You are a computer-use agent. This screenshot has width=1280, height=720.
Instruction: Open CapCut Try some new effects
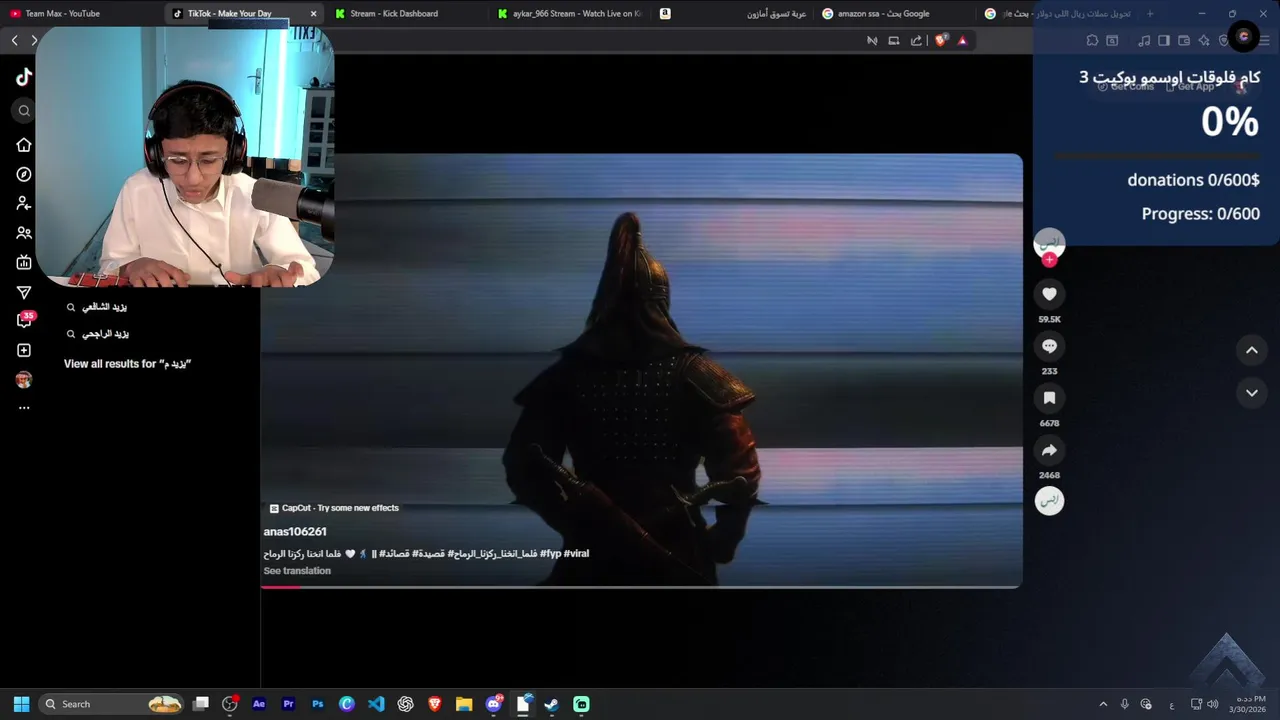[x=334, y=508]
